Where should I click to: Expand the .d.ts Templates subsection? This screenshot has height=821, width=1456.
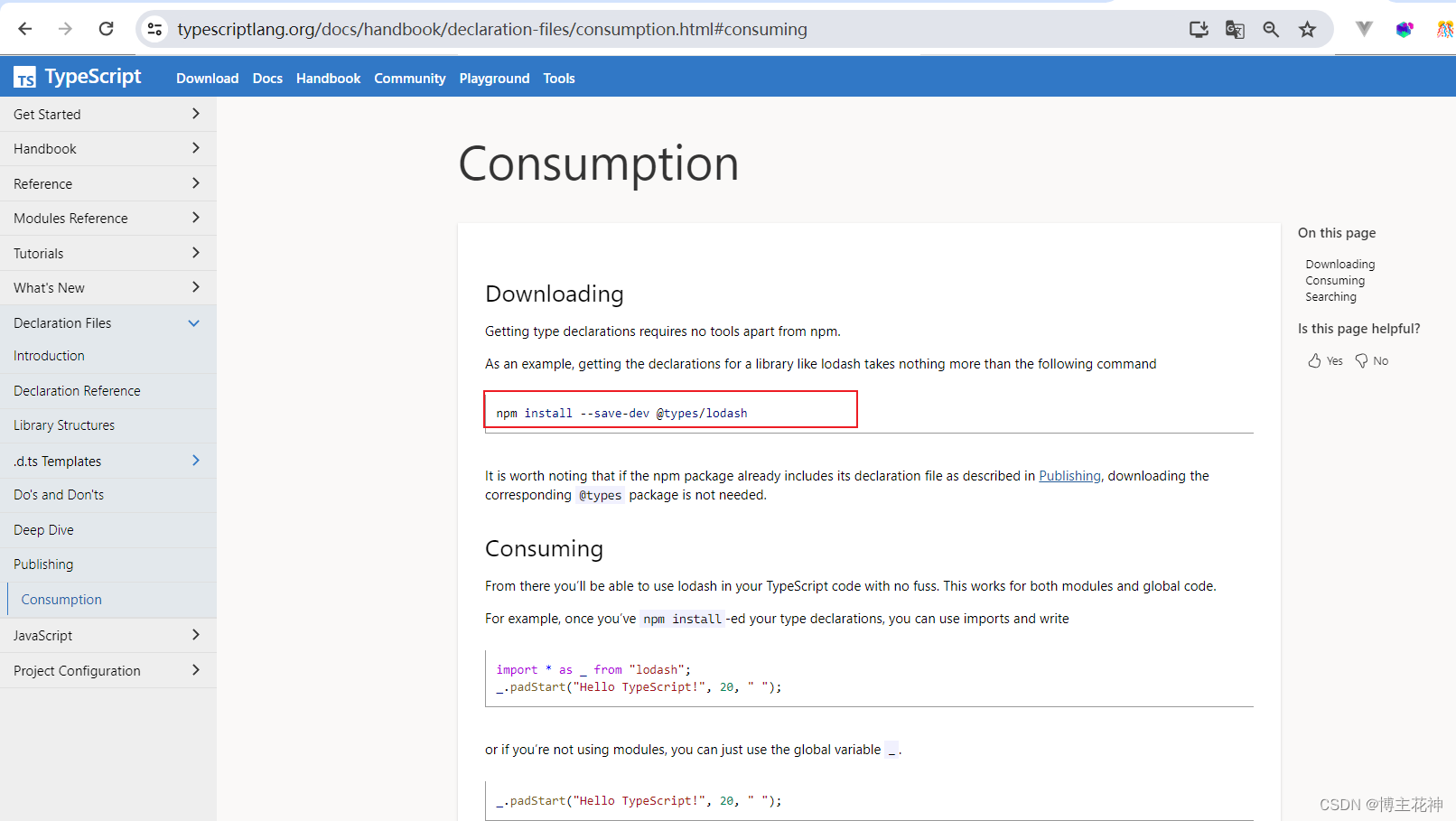point(108,461)
